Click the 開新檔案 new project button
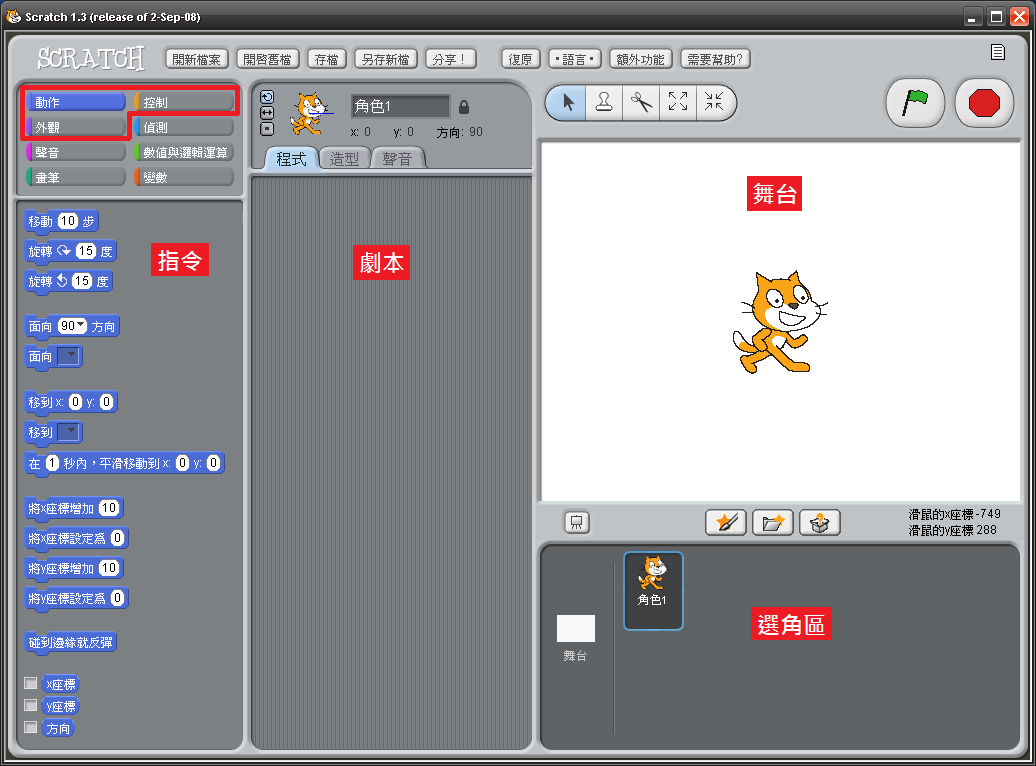This screenshot has height=766, width=1036. tap(196, 59)
